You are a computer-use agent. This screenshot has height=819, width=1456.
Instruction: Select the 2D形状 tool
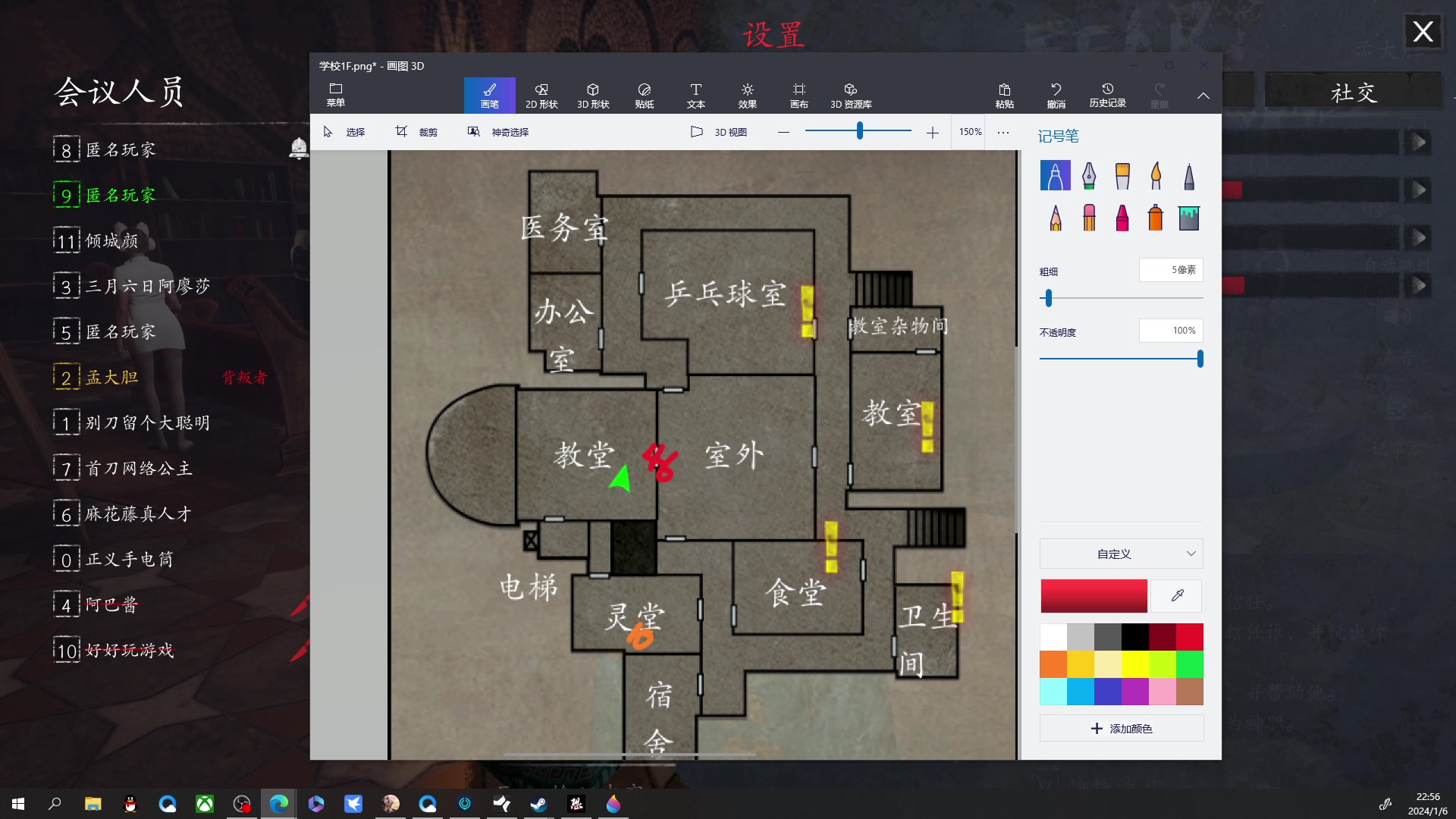click(x=541, y=95)
